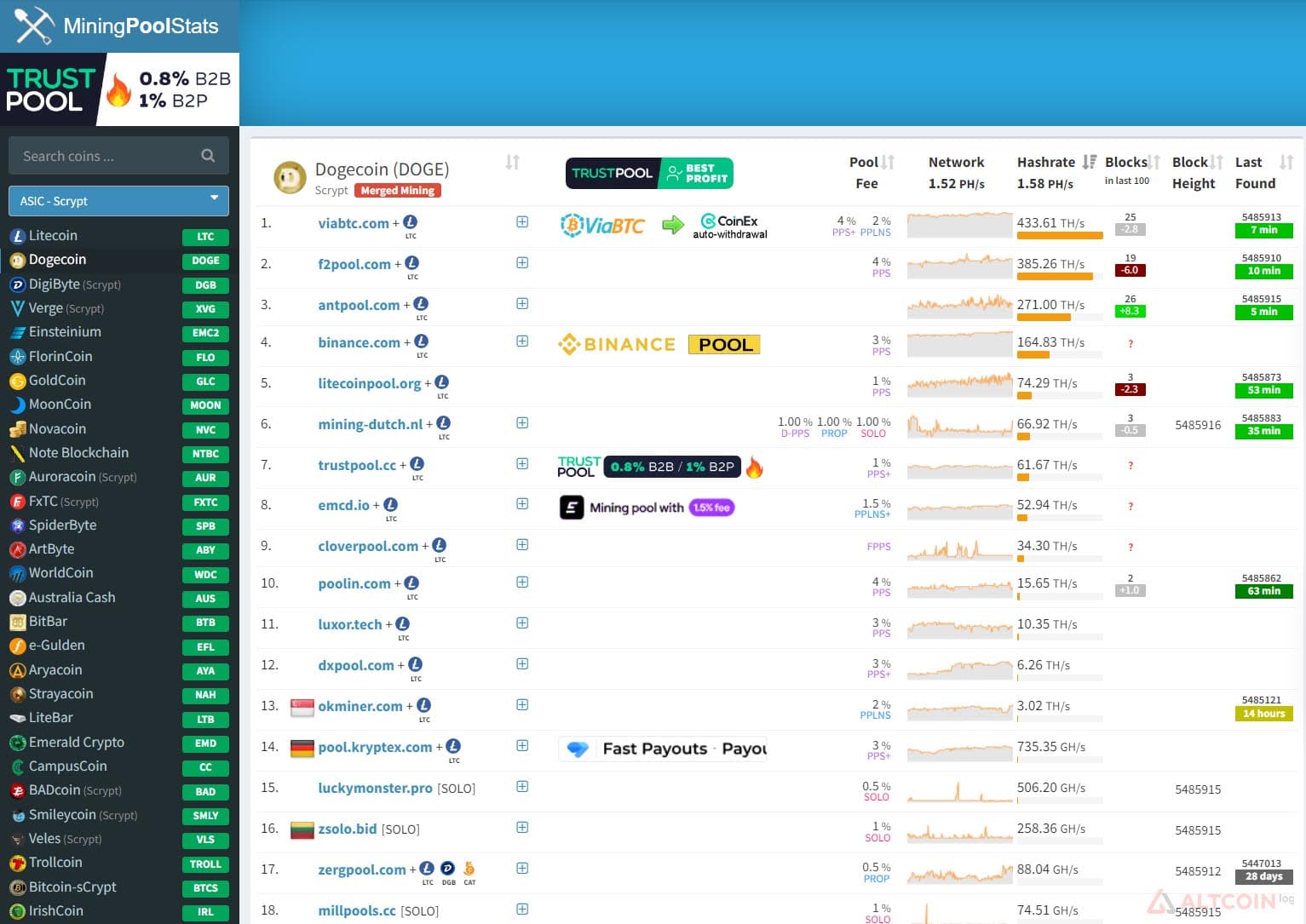This screenshot has height=924, width=1306.
Task: Sort table by Pool Fee column
Action: click(888, 162)
